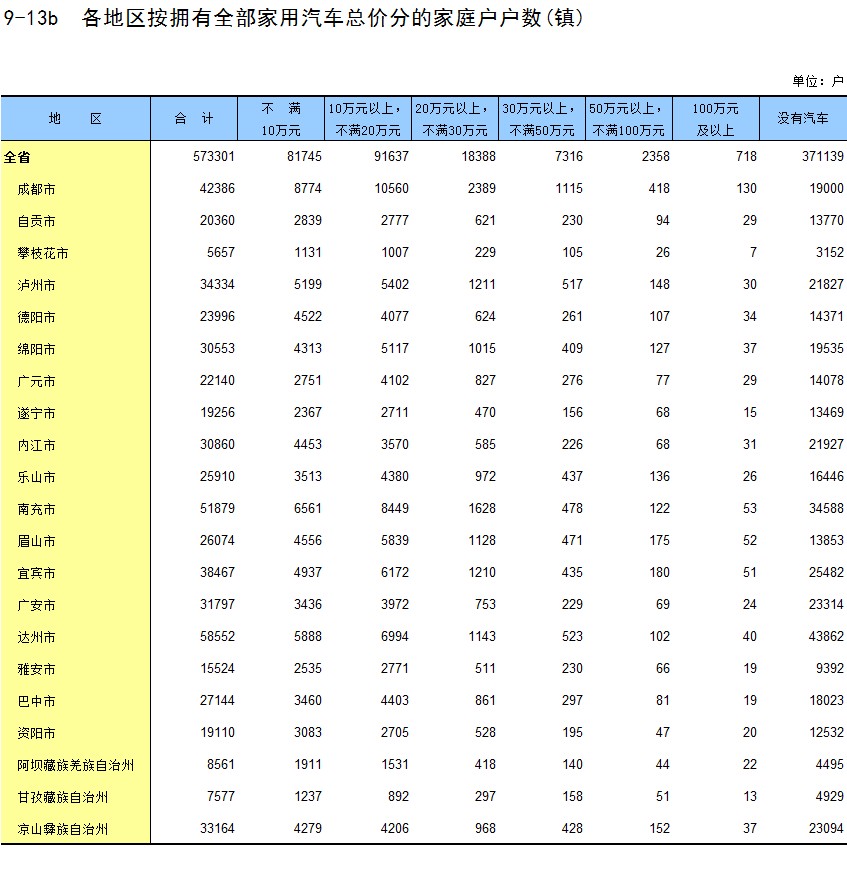
Task: Click the 德阳市 value 4522
Action: (x=308, y=316)
